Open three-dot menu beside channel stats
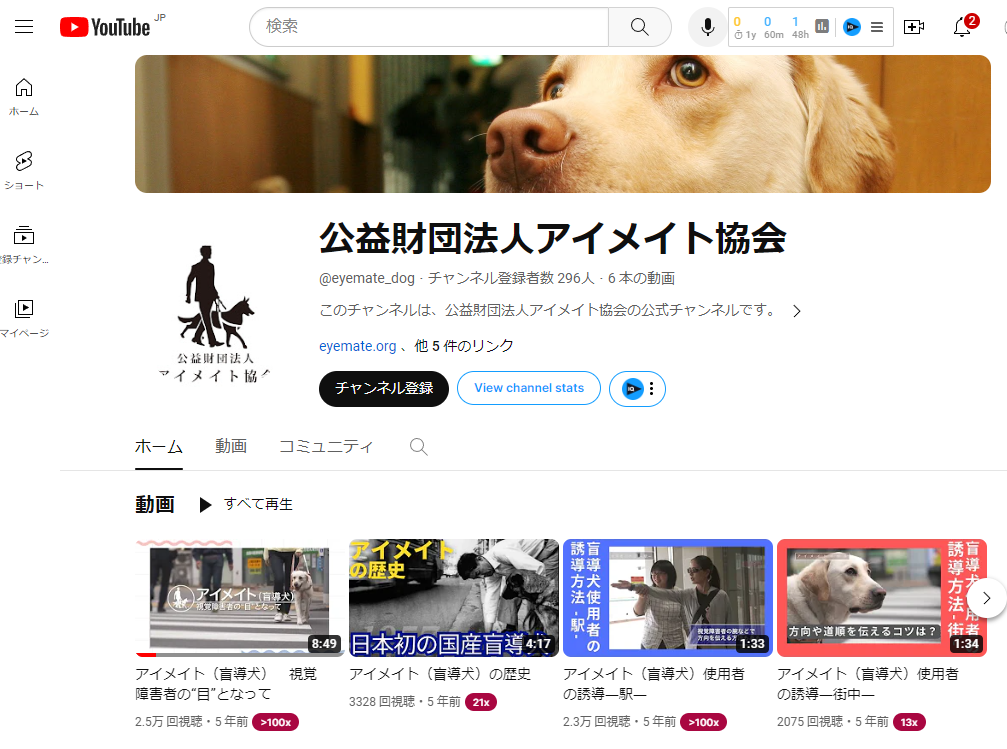This screenshot has height=749, width=1007. (651, 389)
